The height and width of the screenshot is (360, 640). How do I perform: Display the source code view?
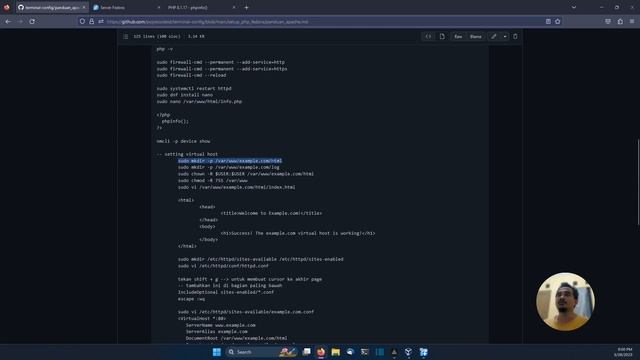pos(428,36)
